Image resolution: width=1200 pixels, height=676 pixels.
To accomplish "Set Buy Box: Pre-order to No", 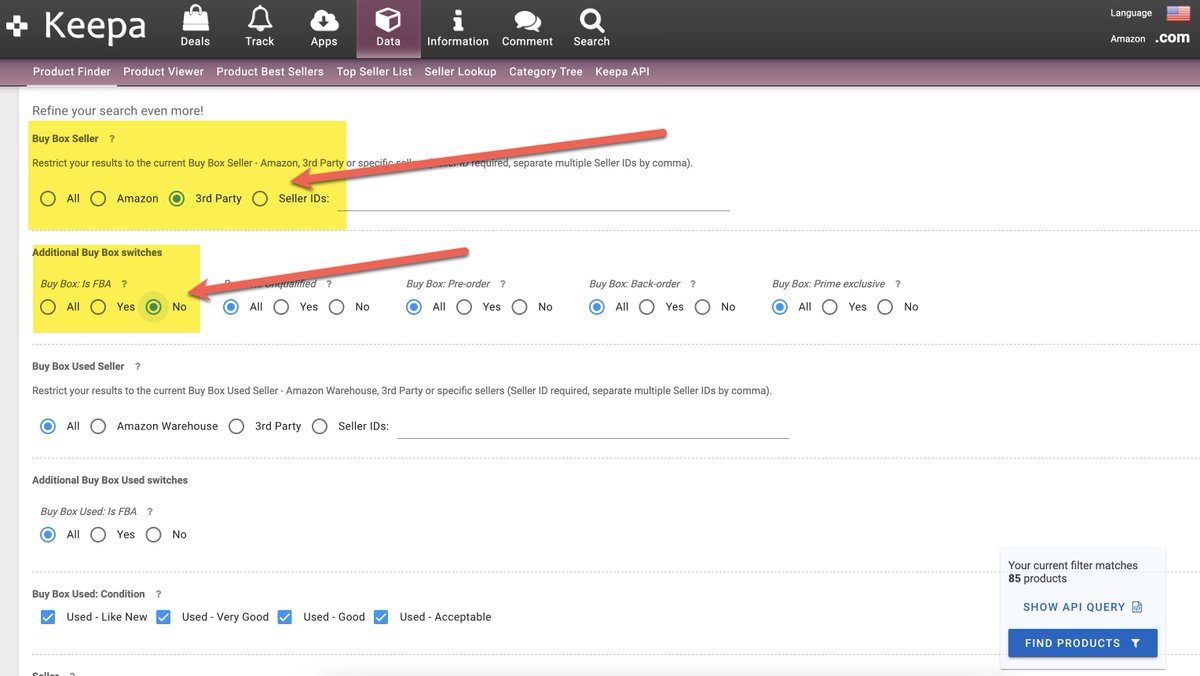I will pos(519,307).
